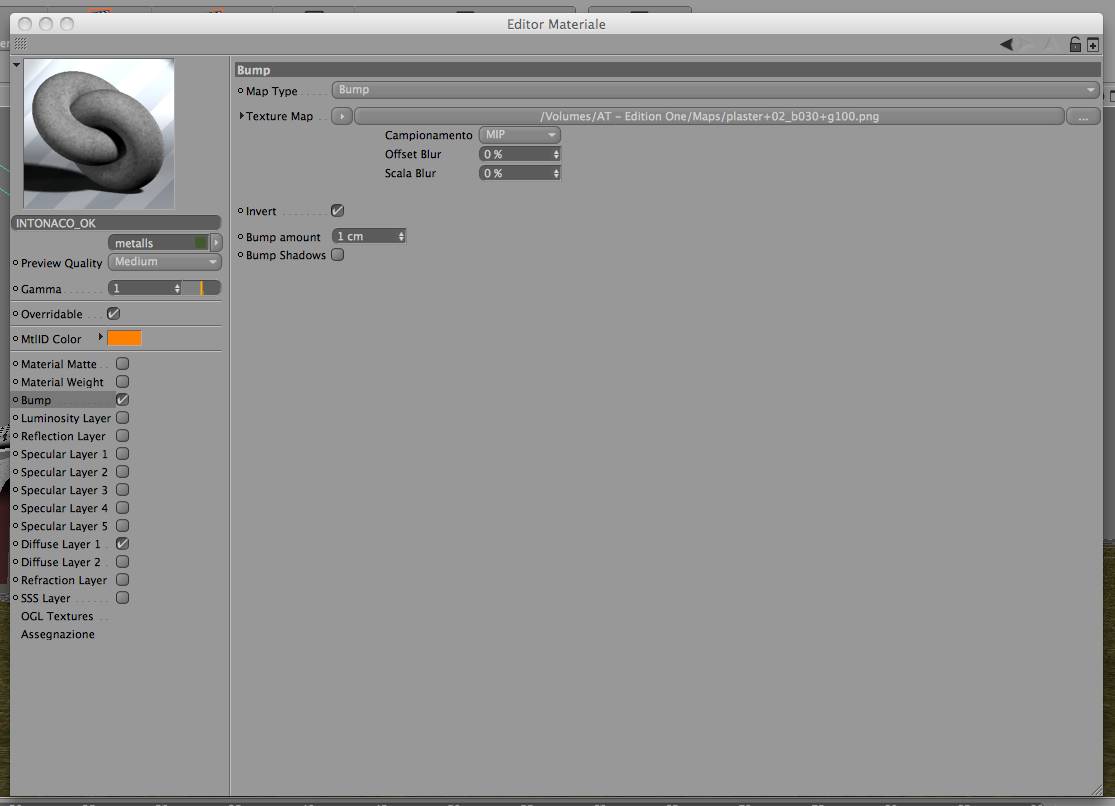Open the texture file browse ellipsis button
1115x806 pixels.
[x=1083, y=117]
